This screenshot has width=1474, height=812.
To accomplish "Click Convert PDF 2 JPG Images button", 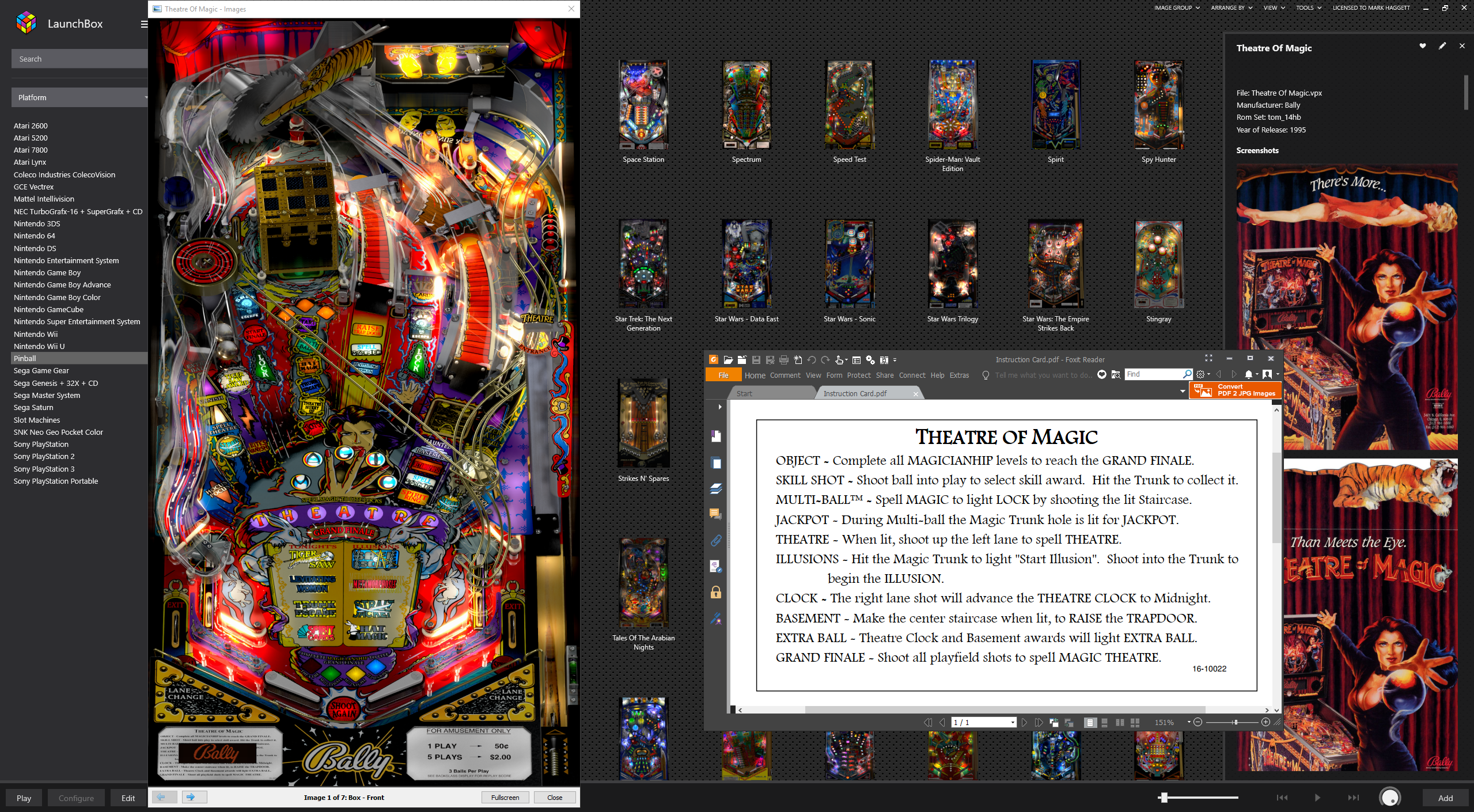I will pos(1235,390).
